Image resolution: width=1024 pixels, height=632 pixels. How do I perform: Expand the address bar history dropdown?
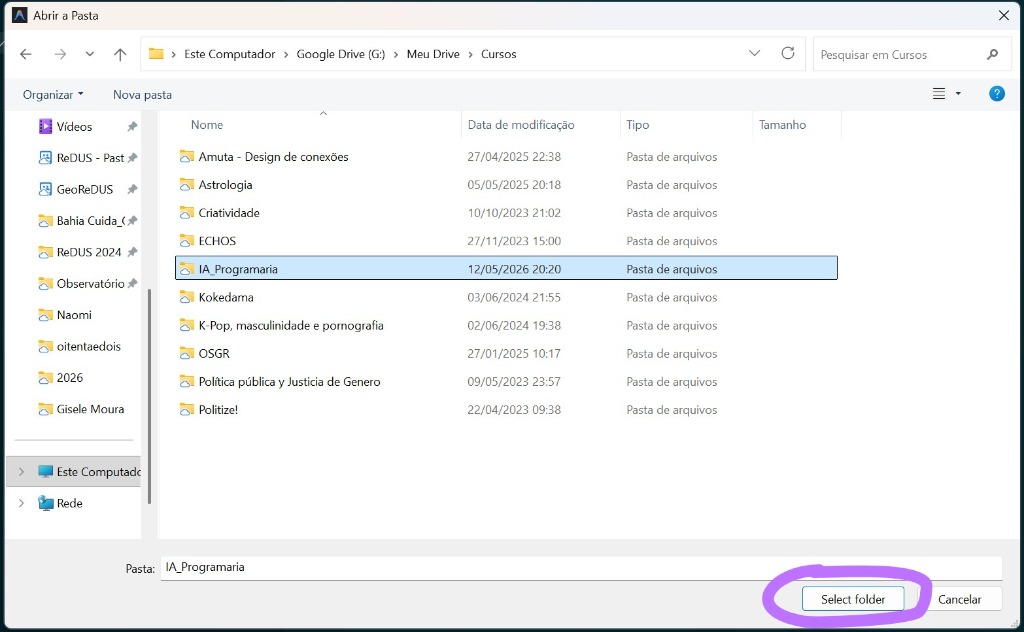click(x=754, y=54)
